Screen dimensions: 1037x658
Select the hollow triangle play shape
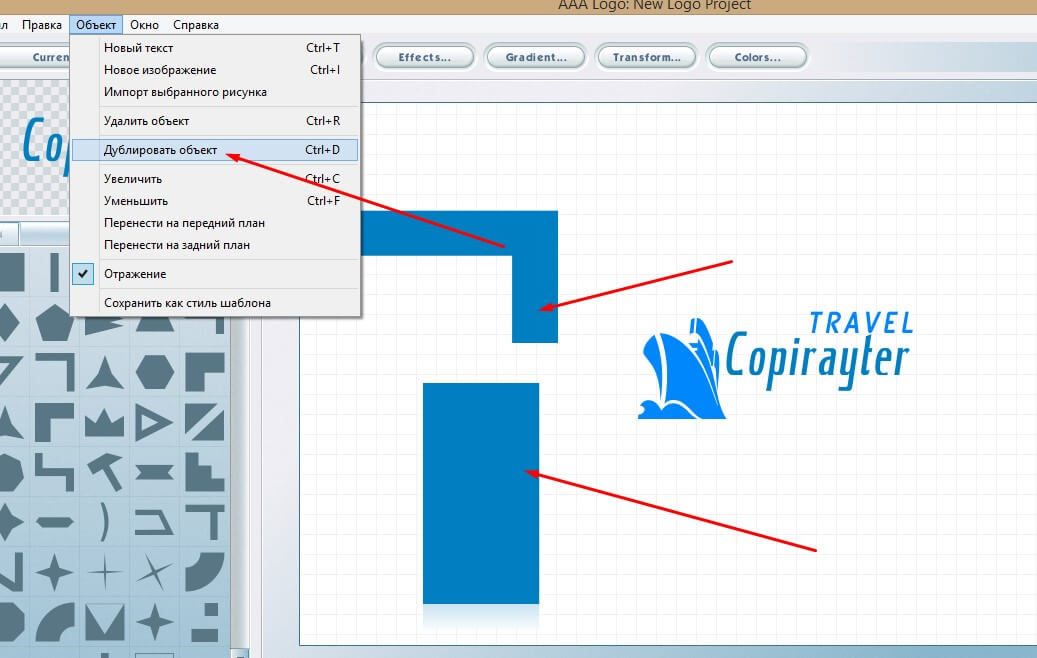(x=155, y=423)
